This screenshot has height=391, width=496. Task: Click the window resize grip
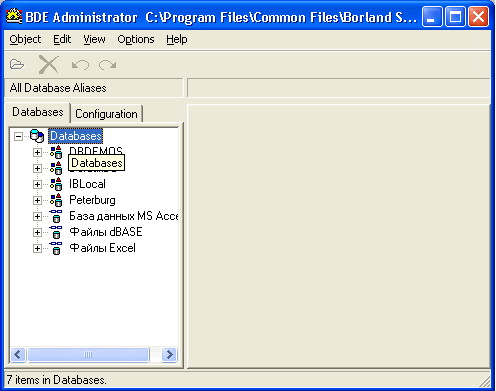(485, 382)
